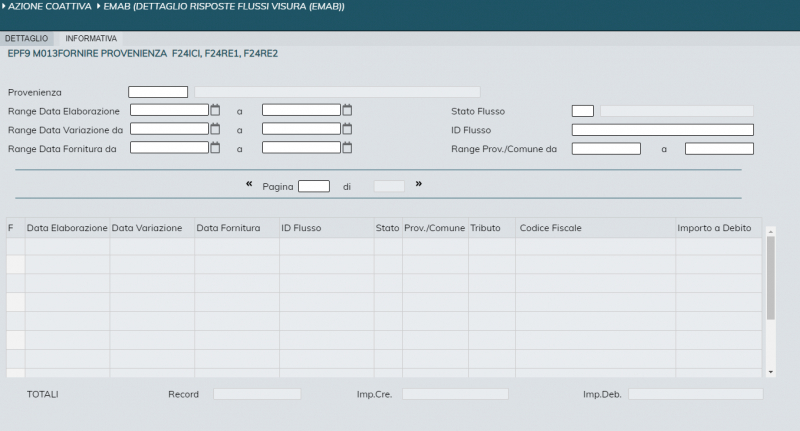
Task: Go to next page with » arrow
Action: [419, 184]
